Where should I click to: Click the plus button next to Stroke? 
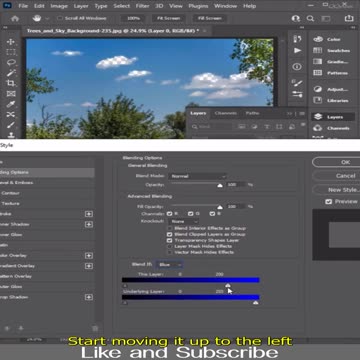pyautogui.click(x=89, y=214)
